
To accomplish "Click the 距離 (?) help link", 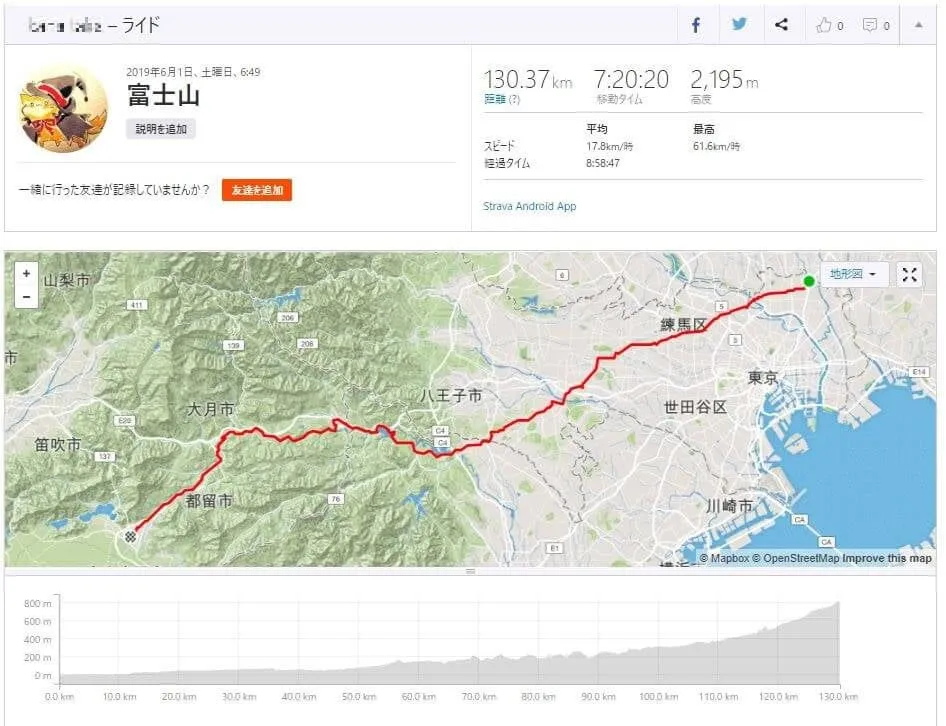I will 502,99.
